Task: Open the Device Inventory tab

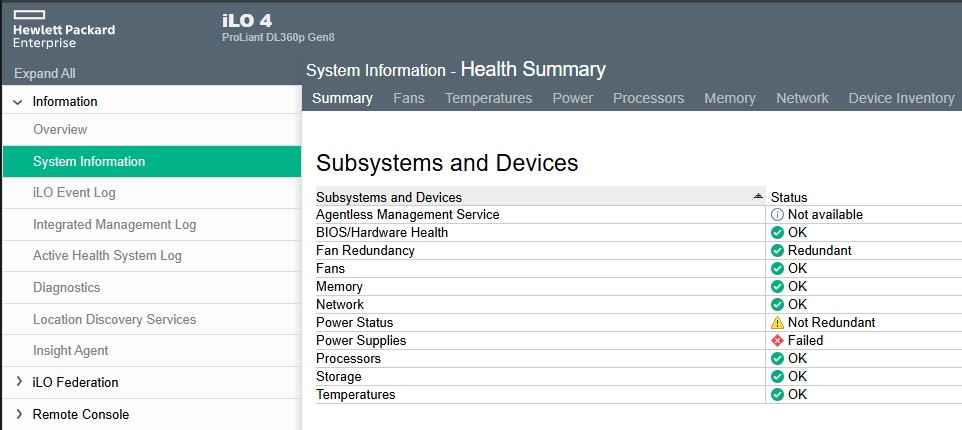Action: (901, 98)
